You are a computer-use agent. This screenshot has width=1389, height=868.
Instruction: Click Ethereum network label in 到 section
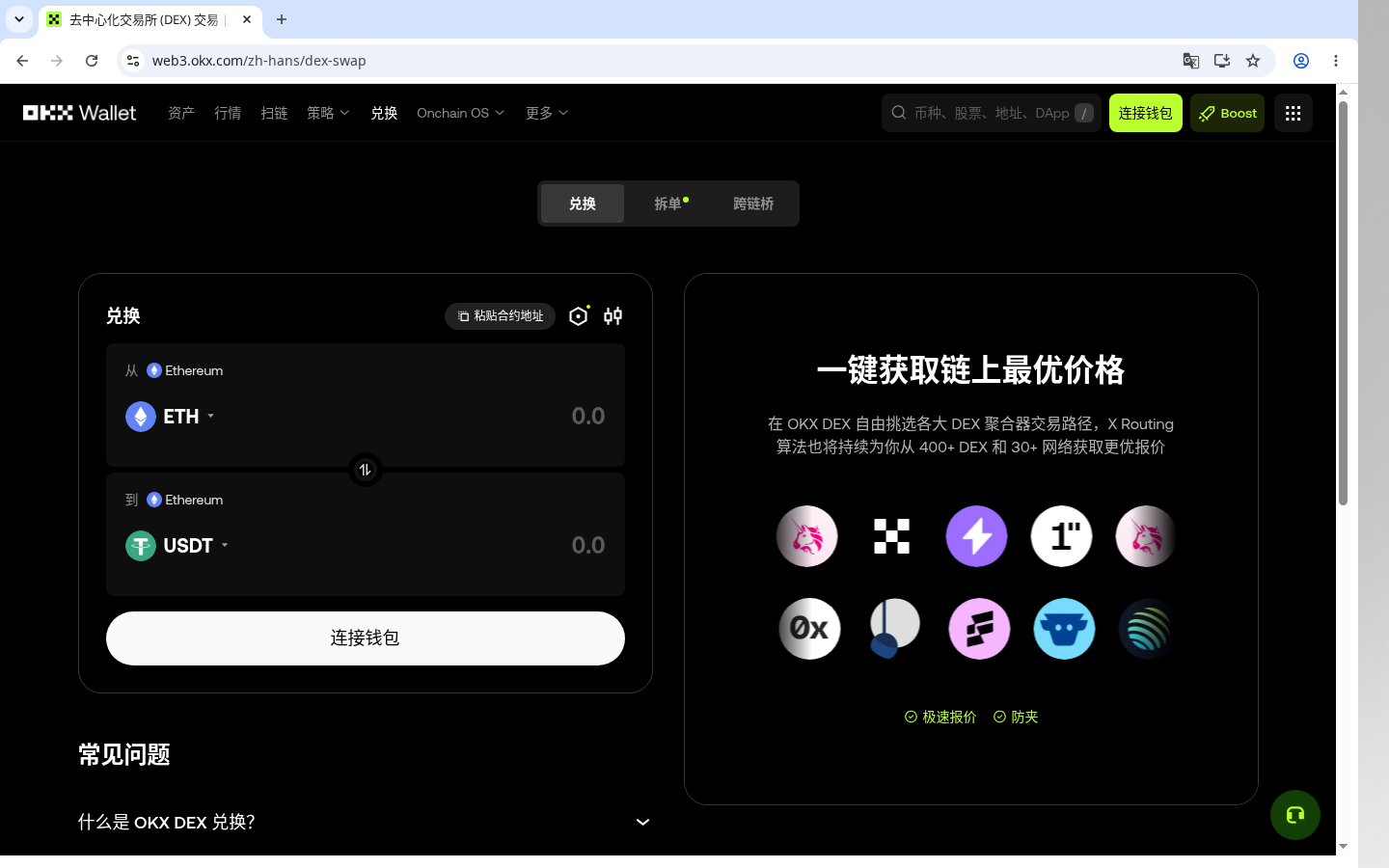pos(184,500)
